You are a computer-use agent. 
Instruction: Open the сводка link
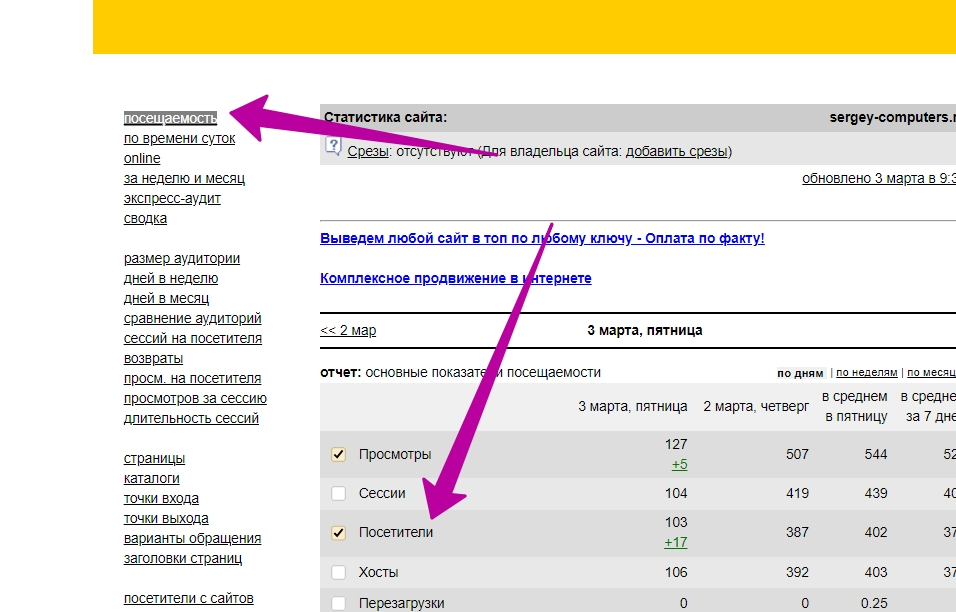tap(145, 218)
